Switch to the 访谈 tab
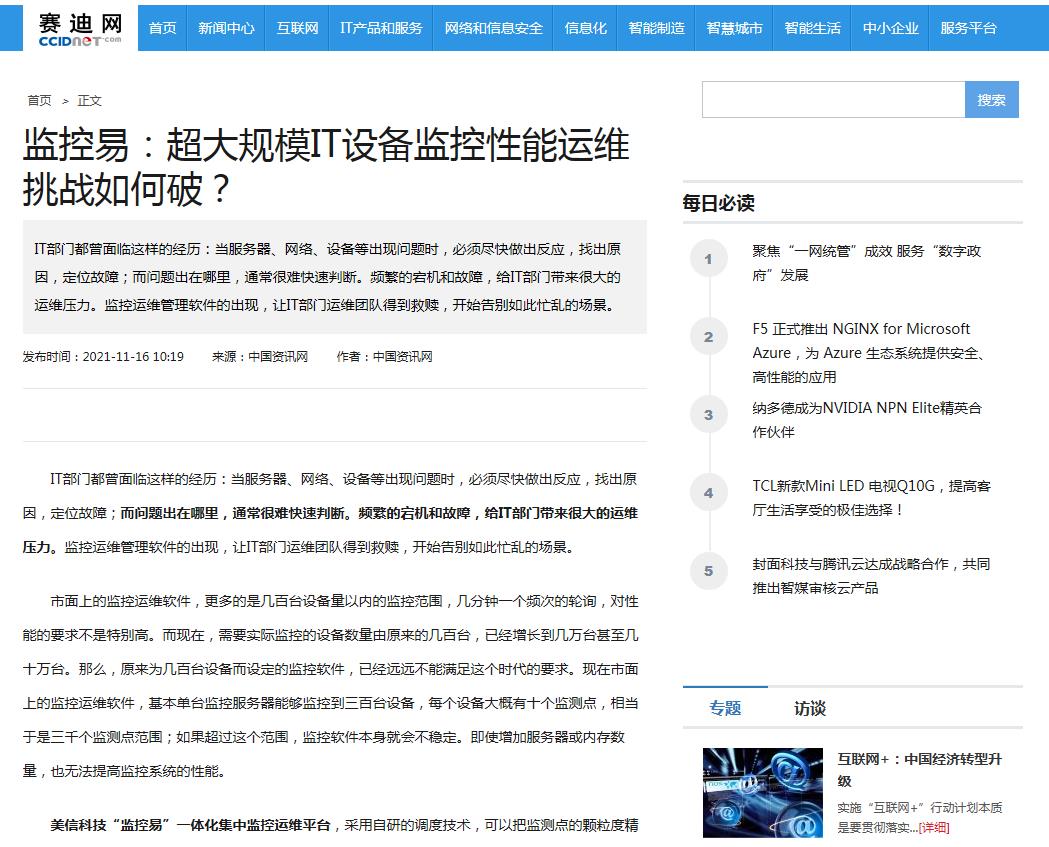 click(x=809, y=708)
